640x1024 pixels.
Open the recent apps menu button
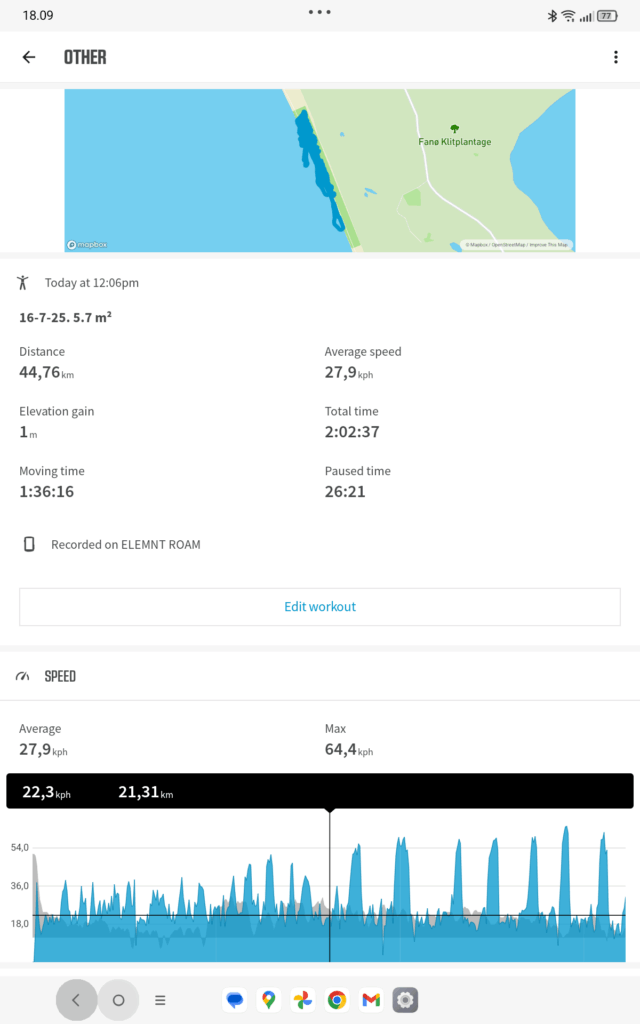coord(160,1000)
